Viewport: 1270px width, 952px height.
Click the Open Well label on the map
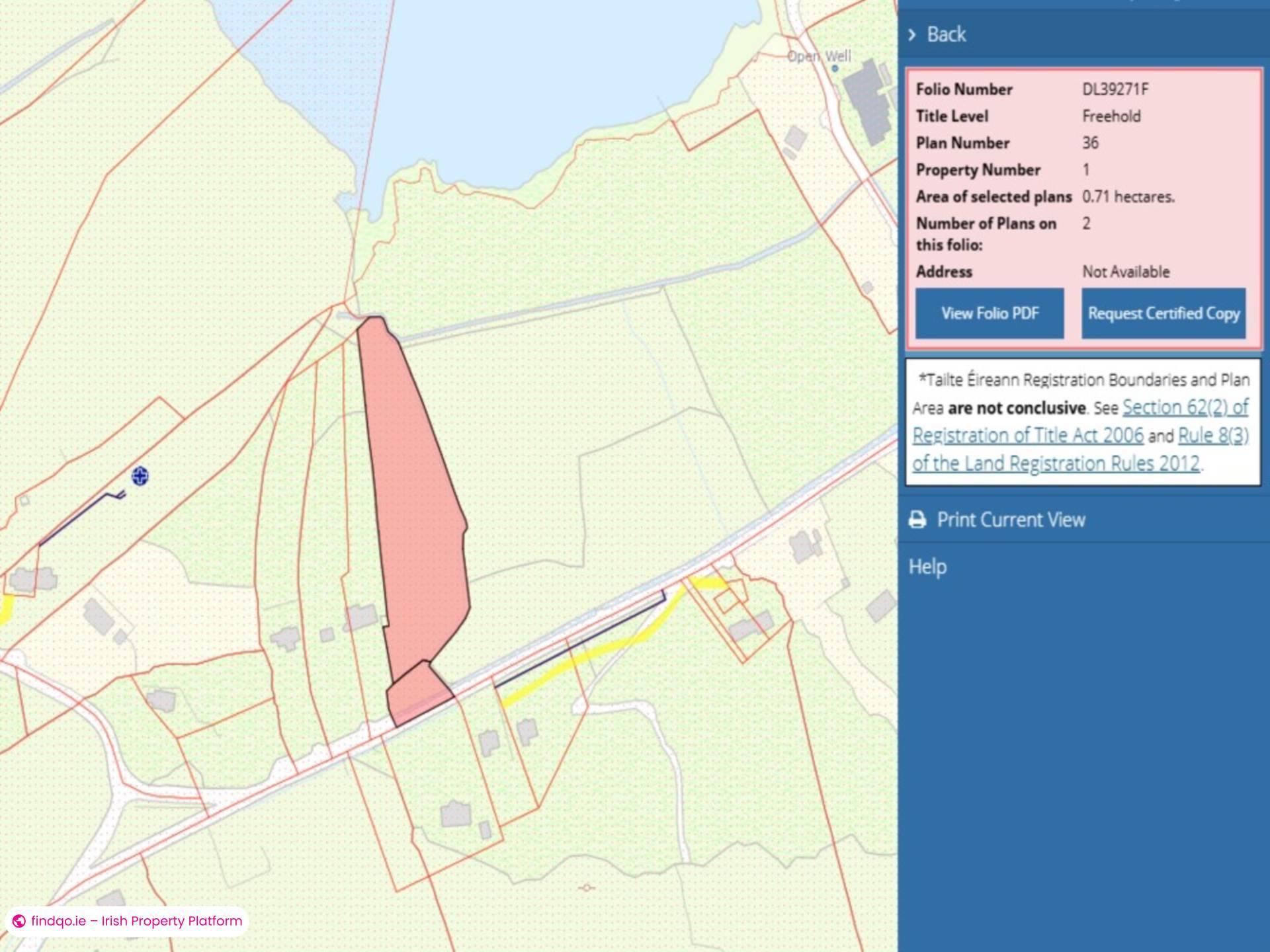point(819,57)
